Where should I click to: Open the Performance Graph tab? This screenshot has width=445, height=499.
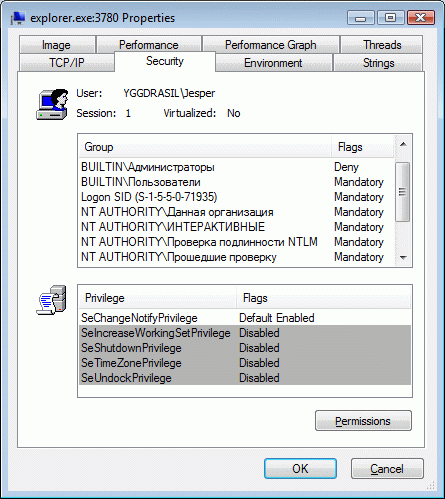[x=271, y=45]
